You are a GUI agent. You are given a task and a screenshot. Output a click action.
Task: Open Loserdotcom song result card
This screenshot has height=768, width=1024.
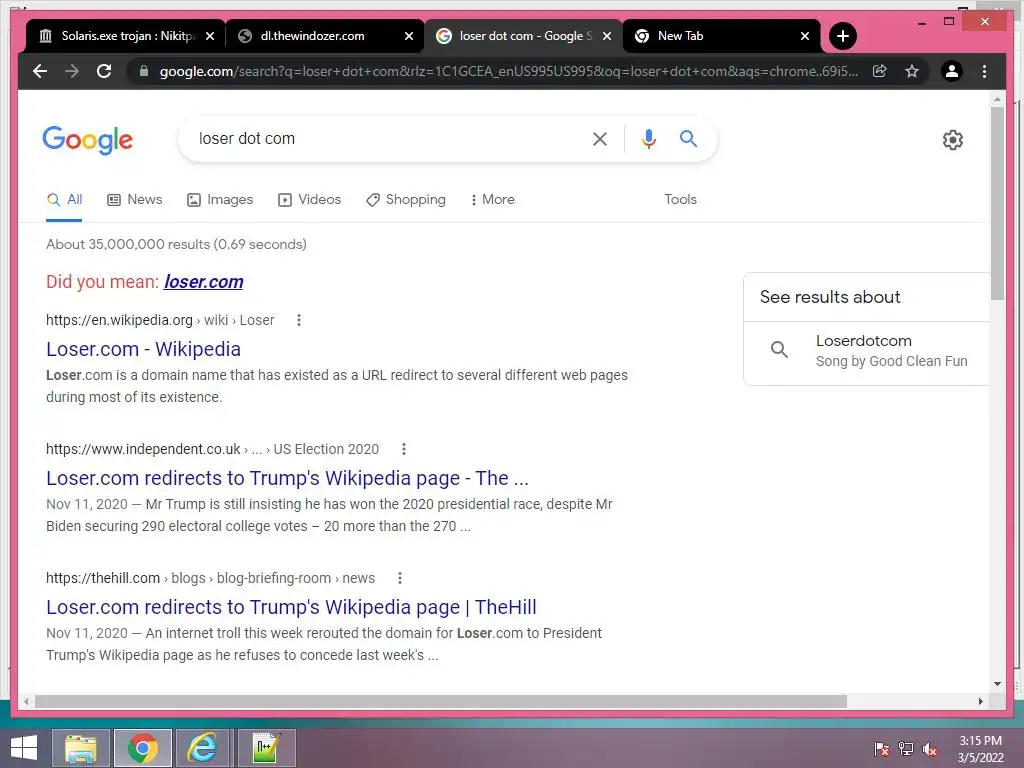[867, 351]
